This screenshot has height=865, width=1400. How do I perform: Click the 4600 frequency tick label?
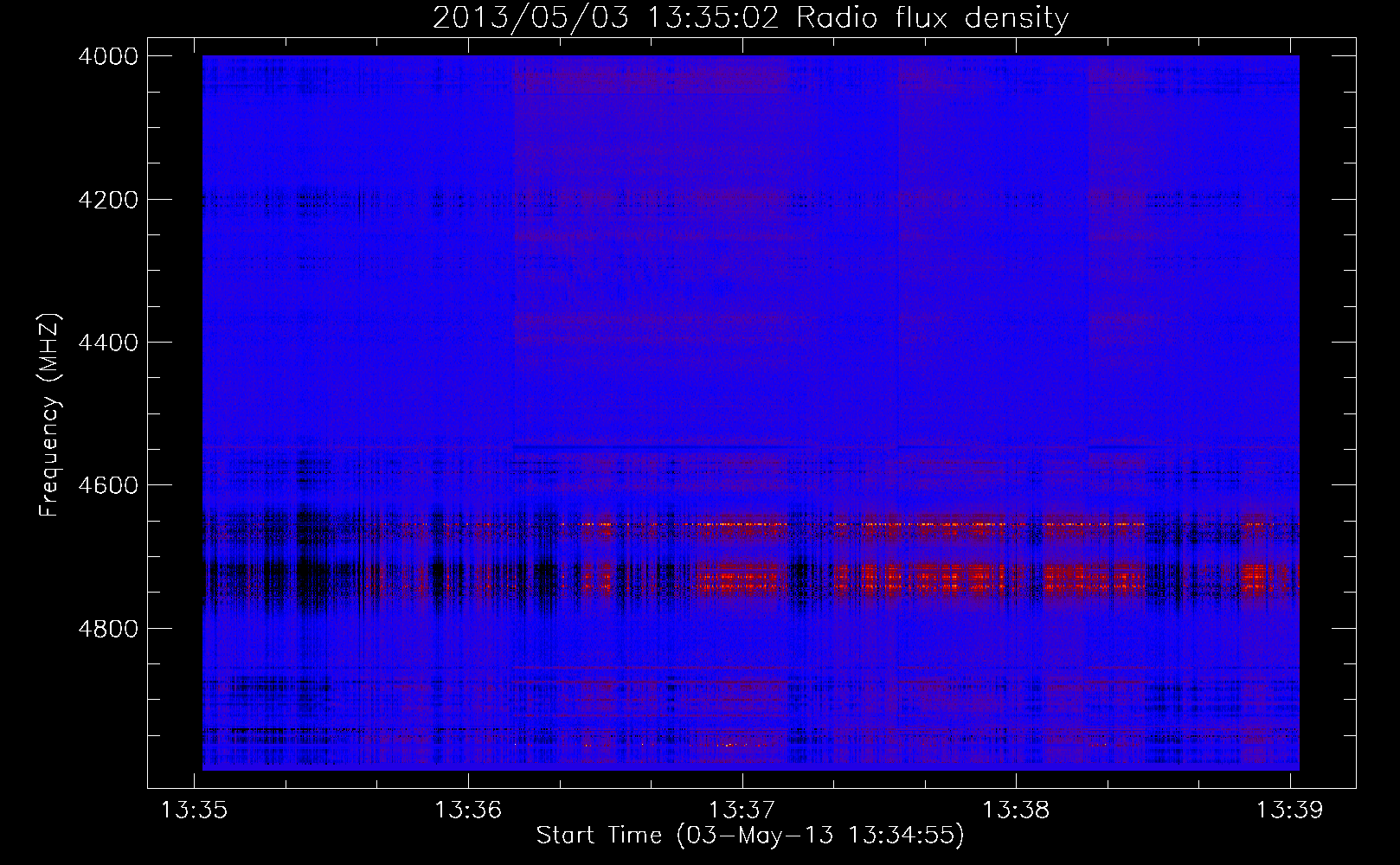point(108,485)
